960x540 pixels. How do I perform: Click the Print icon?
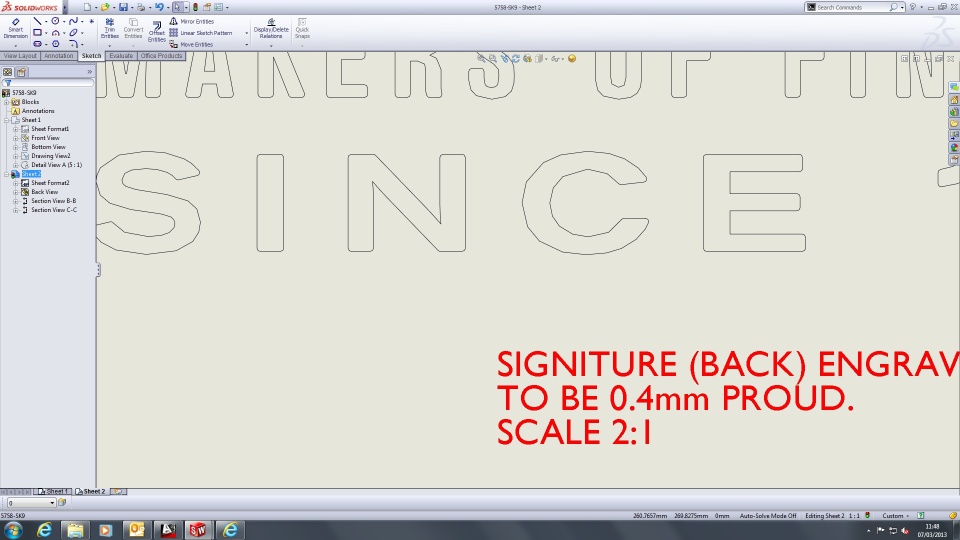point(141,7)
